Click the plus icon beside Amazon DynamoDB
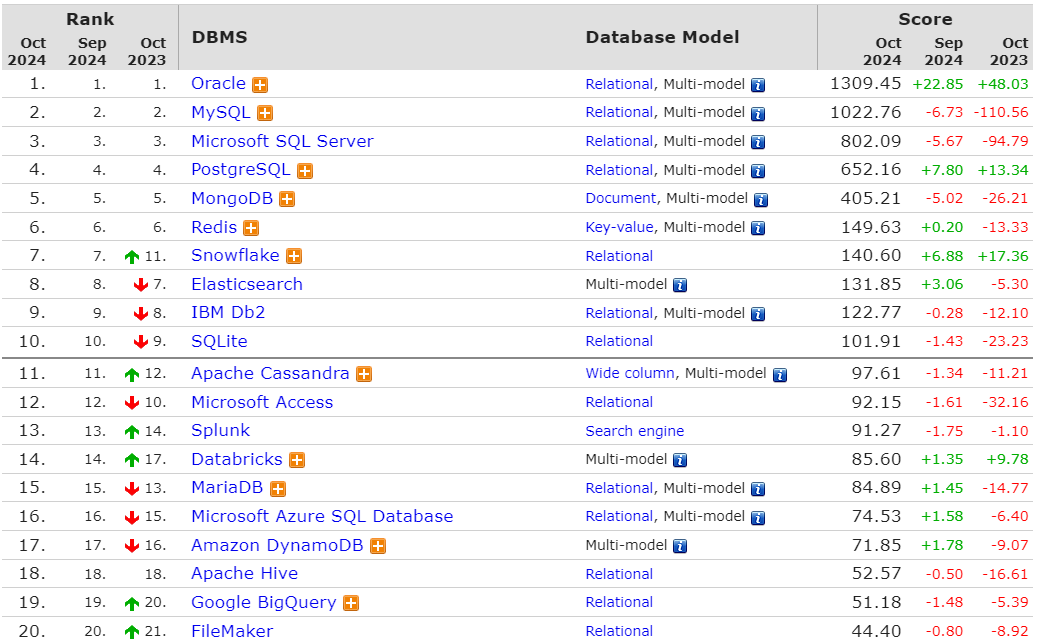The width and height of the screenshot is (1049, 644). (x=378, y=546)
